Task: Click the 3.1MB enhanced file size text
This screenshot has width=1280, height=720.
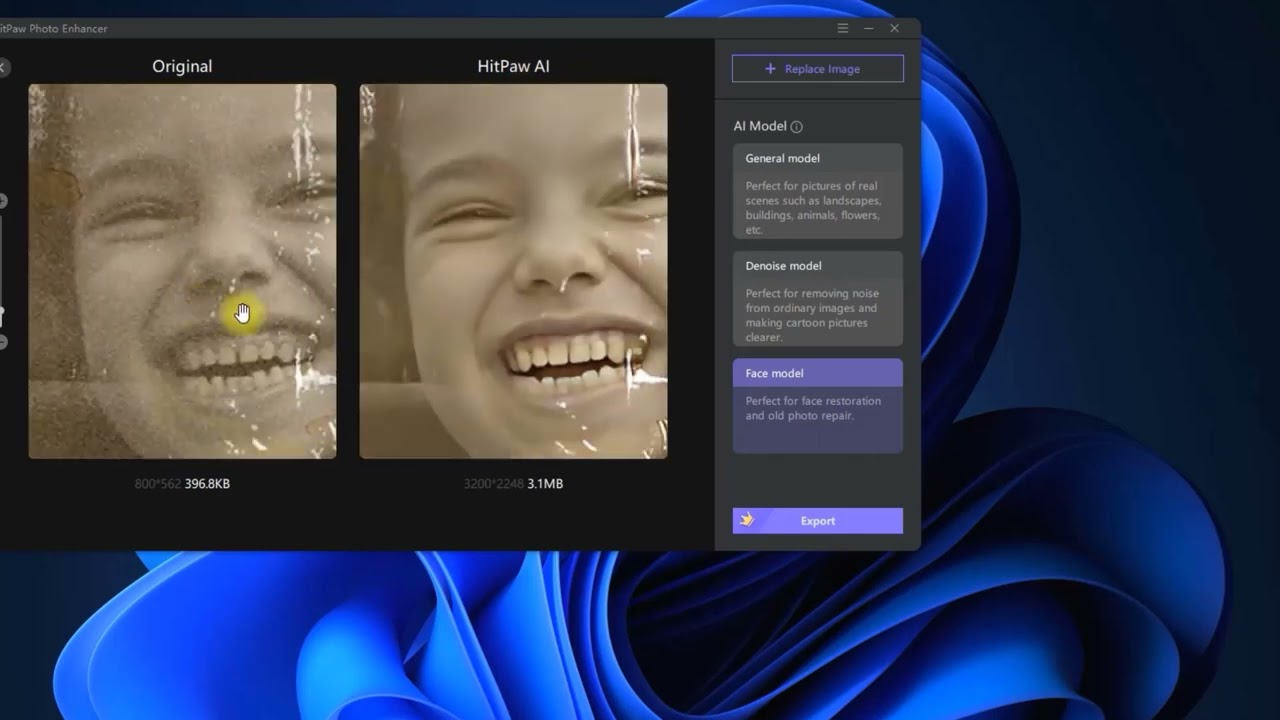Action: tap(545, 484)
